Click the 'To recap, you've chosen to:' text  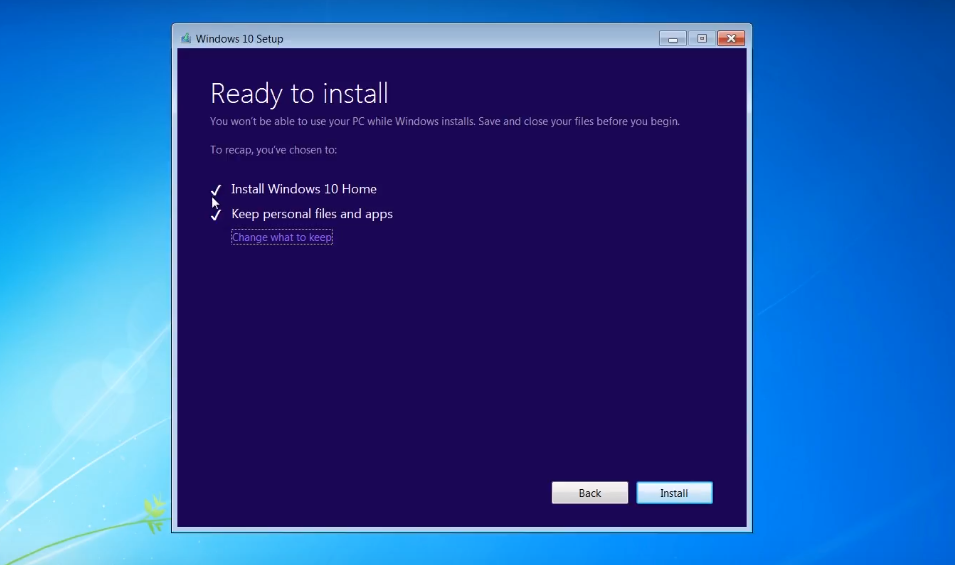tap(273, 150)
